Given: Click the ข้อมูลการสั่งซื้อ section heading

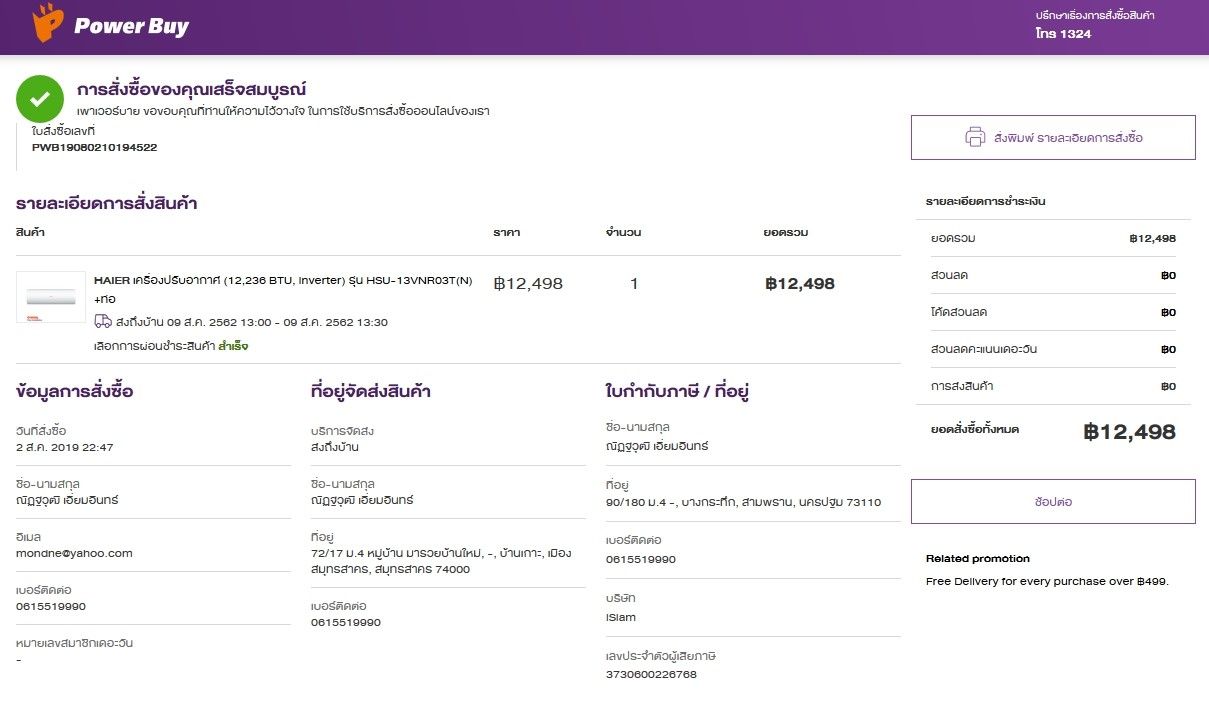Looking at the screenshot, I should pos(75,391).
